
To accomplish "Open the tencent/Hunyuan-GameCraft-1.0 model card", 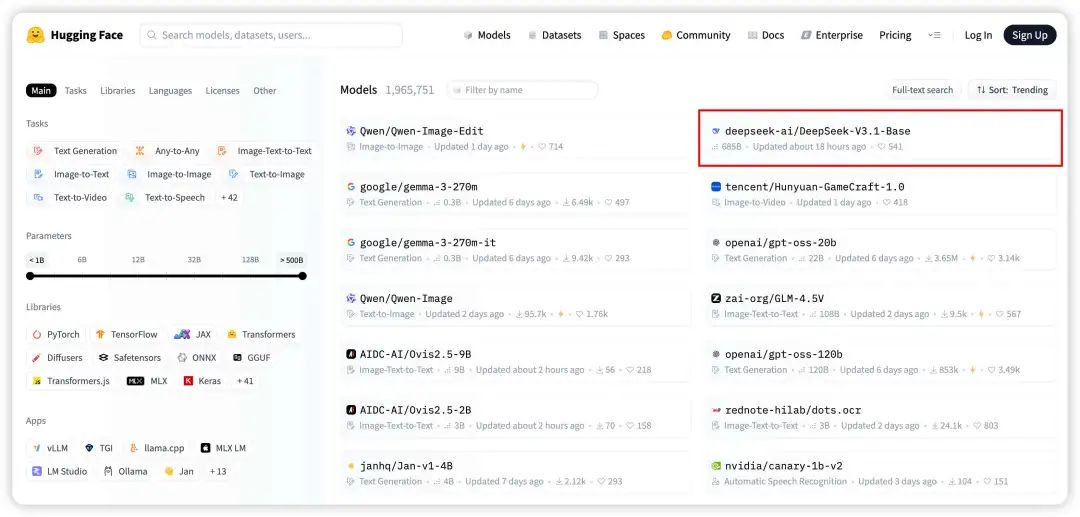I will [x=880, y=194].
